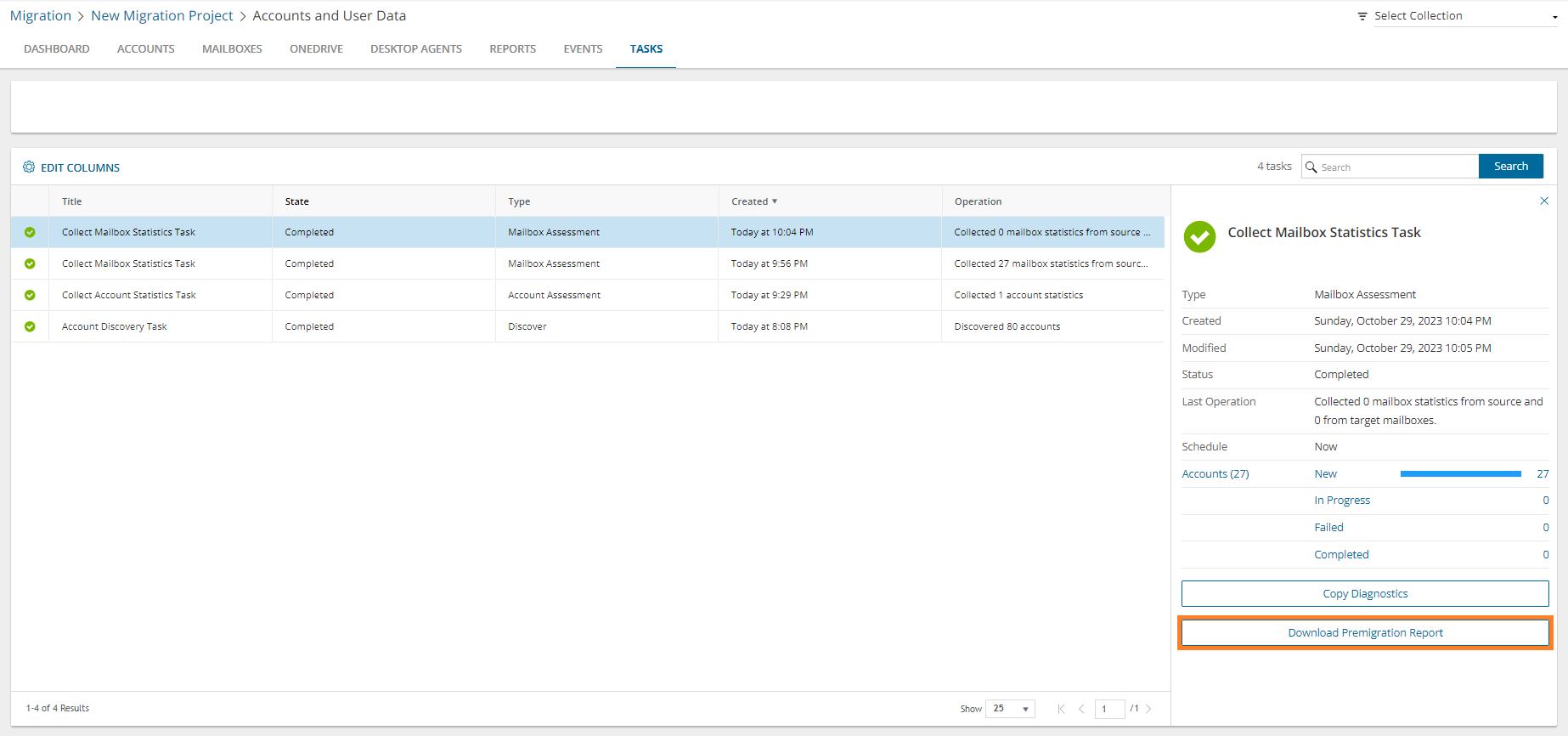The height and width of the screenshot is (736, 1568).
Task: Open the Migration breadcrumb link
Action: coord(41,16)
